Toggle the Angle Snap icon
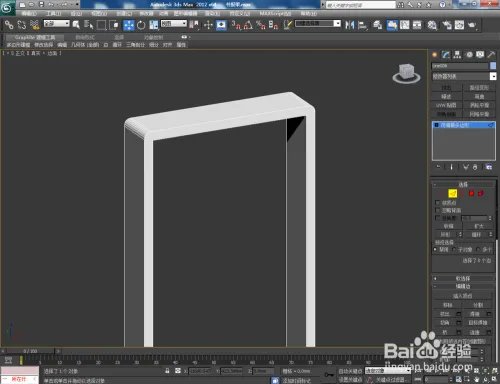 click(248, 25)
